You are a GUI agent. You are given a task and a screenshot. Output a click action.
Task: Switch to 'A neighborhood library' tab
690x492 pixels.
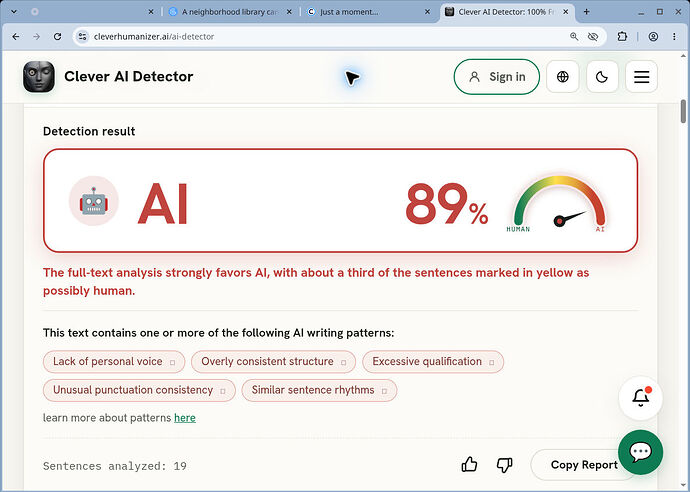pyautogui.click(x=229, y=12)
